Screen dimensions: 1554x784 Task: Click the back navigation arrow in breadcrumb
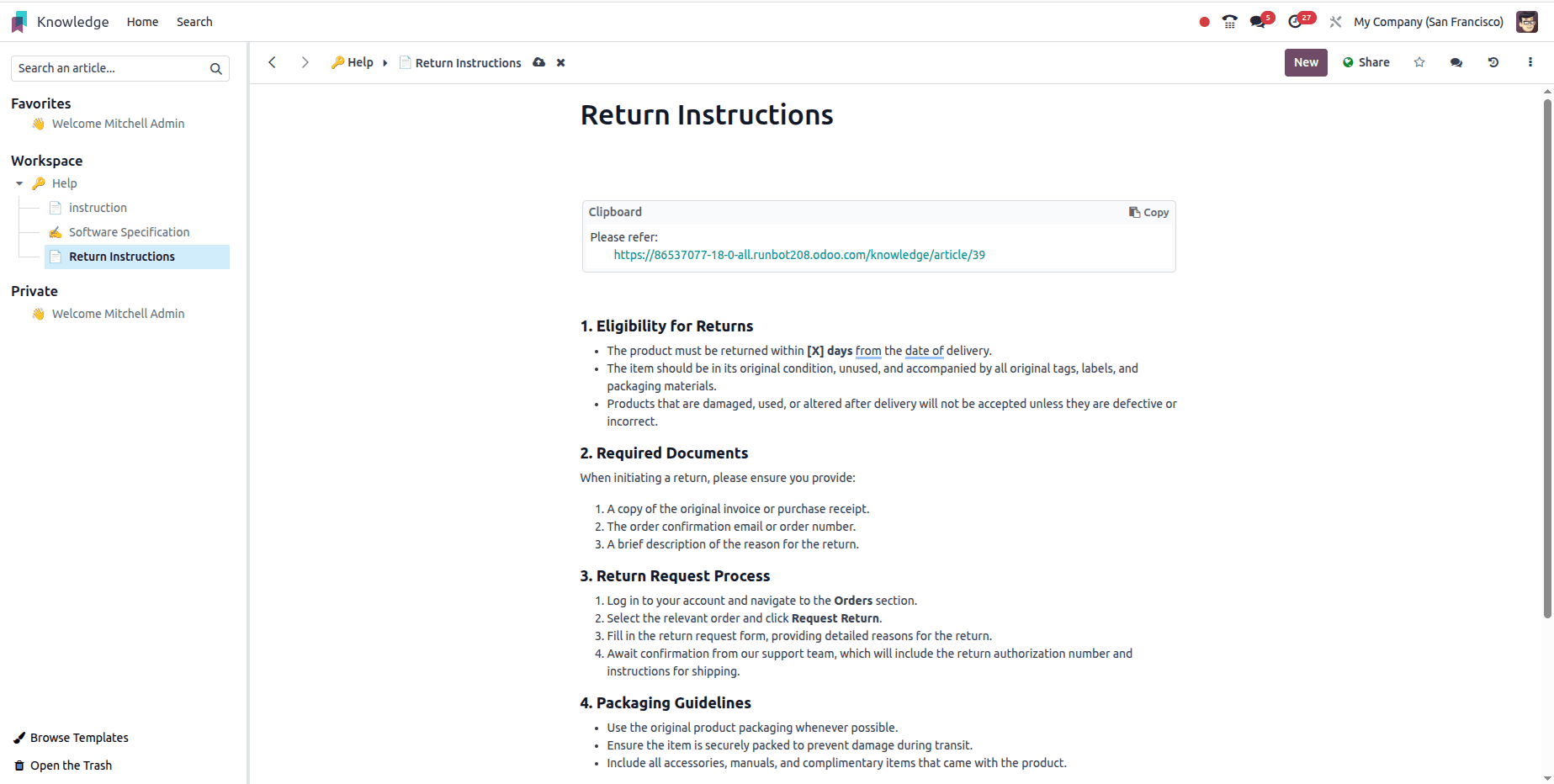click(272, 62)
